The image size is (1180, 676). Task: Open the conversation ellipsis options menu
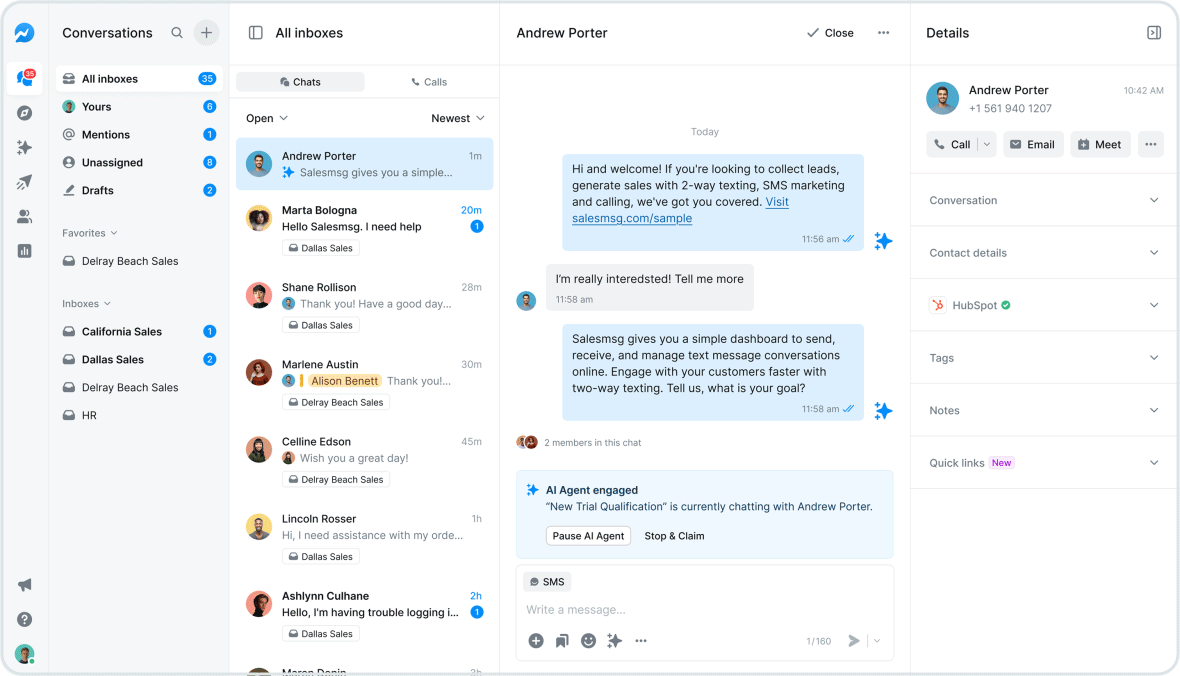[883, 32]
